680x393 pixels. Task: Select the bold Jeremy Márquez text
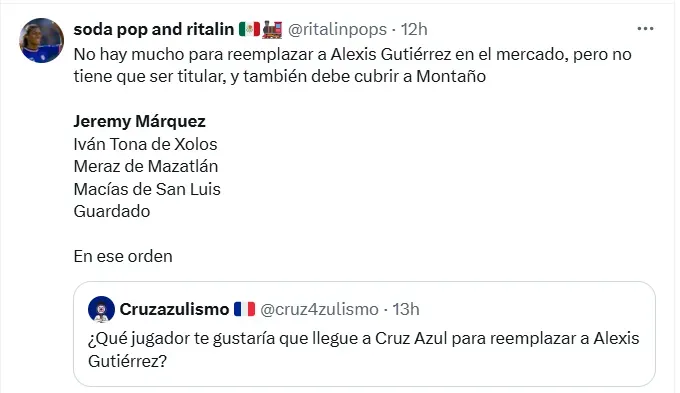click(x=139, y=121)
